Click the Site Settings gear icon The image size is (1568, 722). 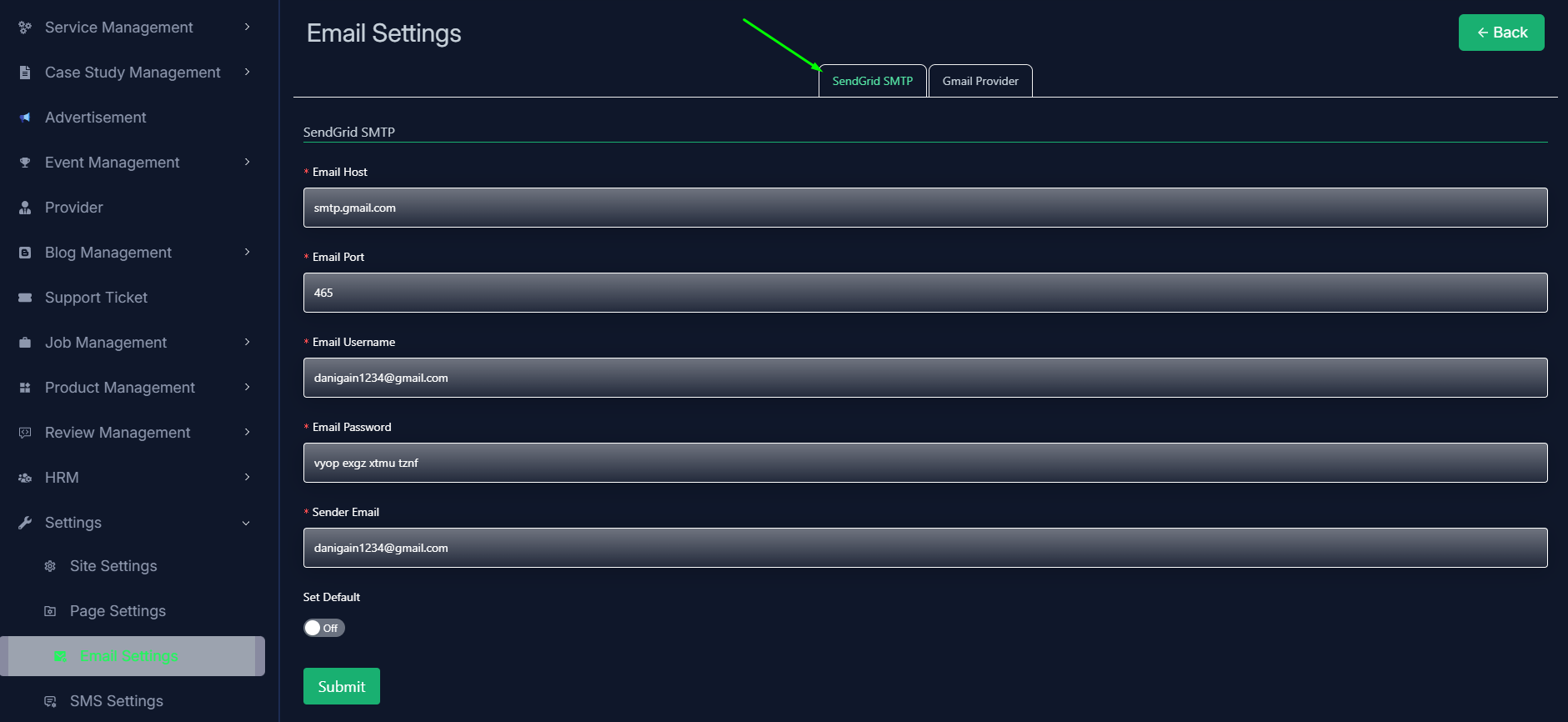50,566
